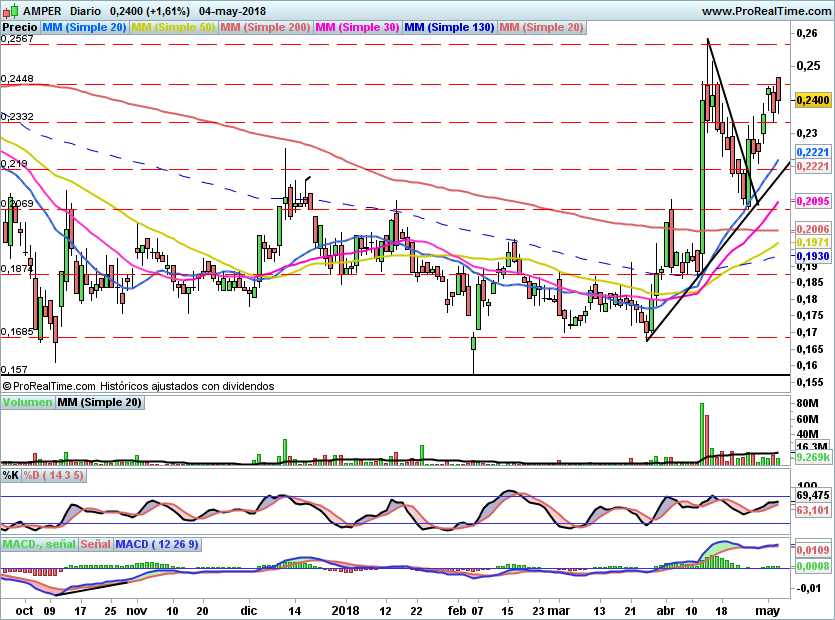835x620 pixels.
Task: Click the 'abr' month marker on time axis
Action: click(x=666, y=611)
